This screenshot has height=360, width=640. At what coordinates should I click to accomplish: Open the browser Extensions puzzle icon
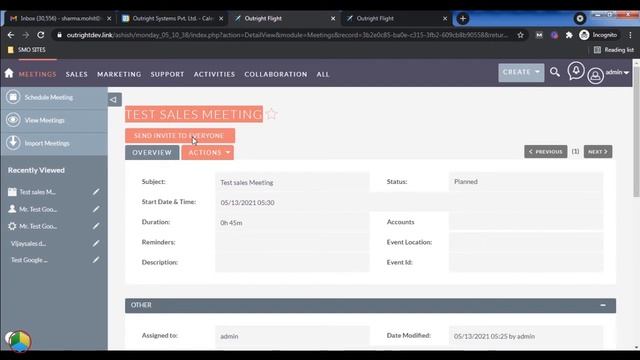click(569, 35)
